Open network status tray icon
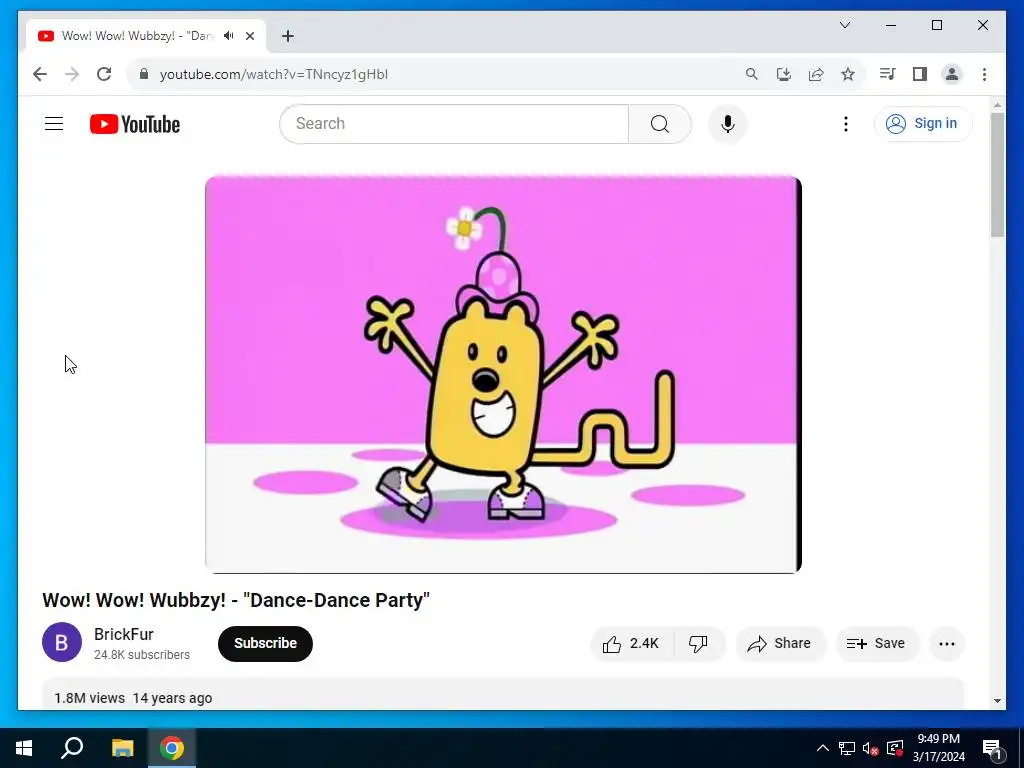Screen dimensions: 1024x768 tap(847, 748)
